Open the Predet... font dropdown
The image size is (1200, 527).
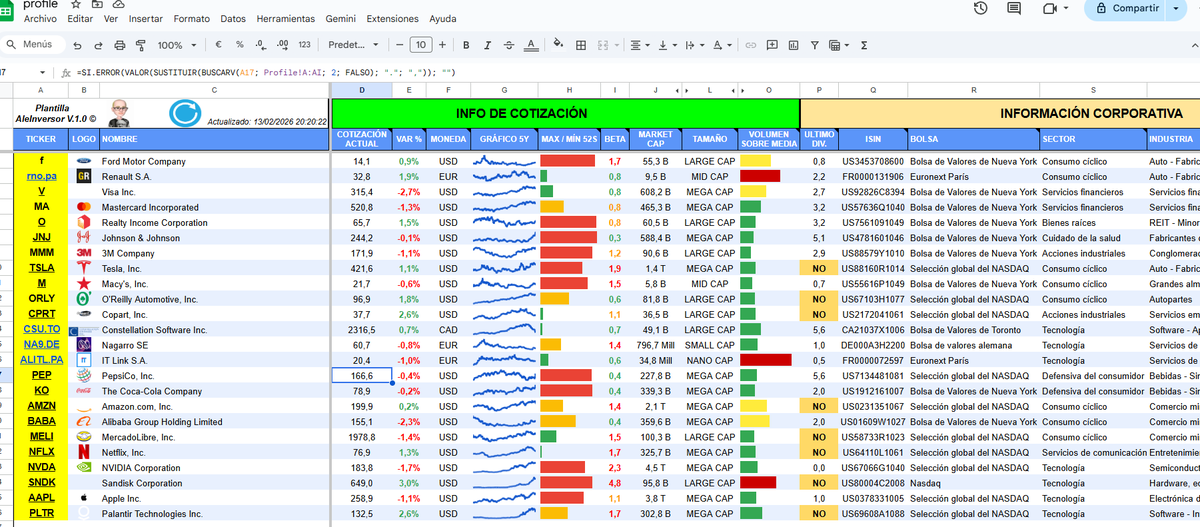point(354,45)
